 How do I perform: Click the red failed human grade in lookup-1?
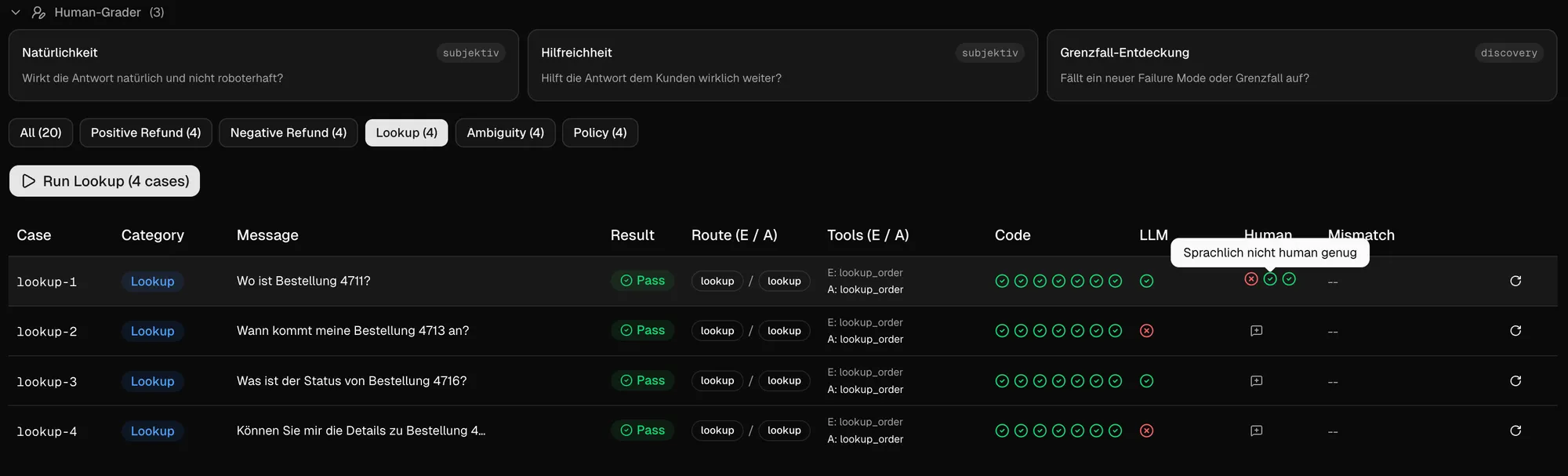(x=1251, y=279)
